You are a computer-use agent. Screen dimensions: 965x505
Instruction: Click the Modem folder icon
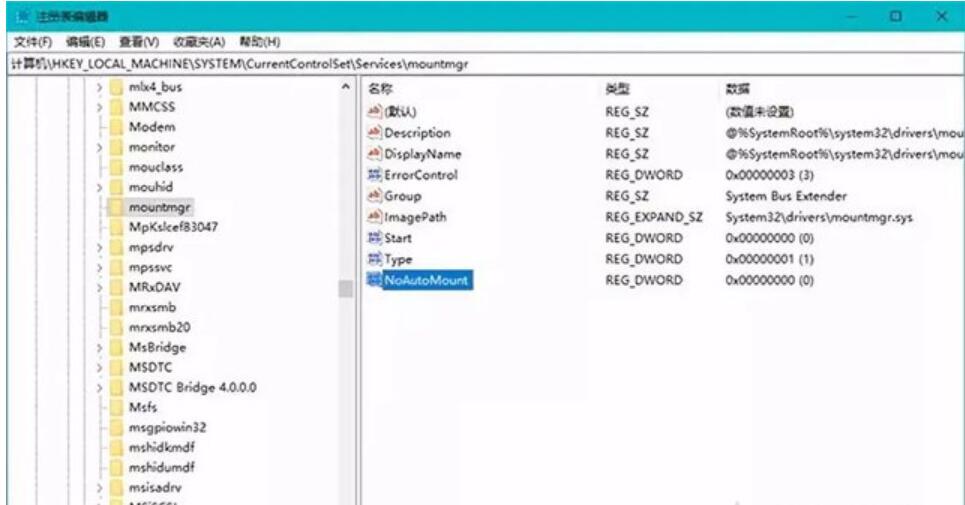pos(116,127)
